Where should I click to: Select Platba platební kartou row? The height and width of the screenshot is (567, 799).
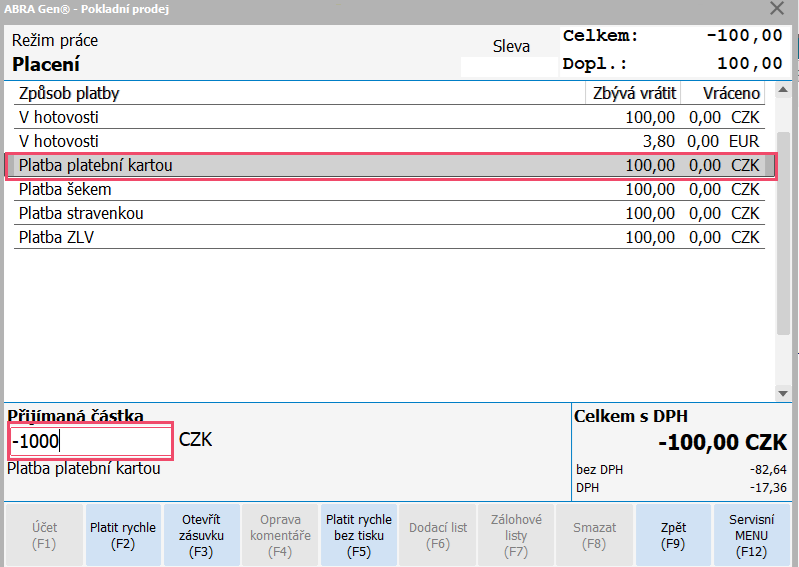(x=300, y=165)
